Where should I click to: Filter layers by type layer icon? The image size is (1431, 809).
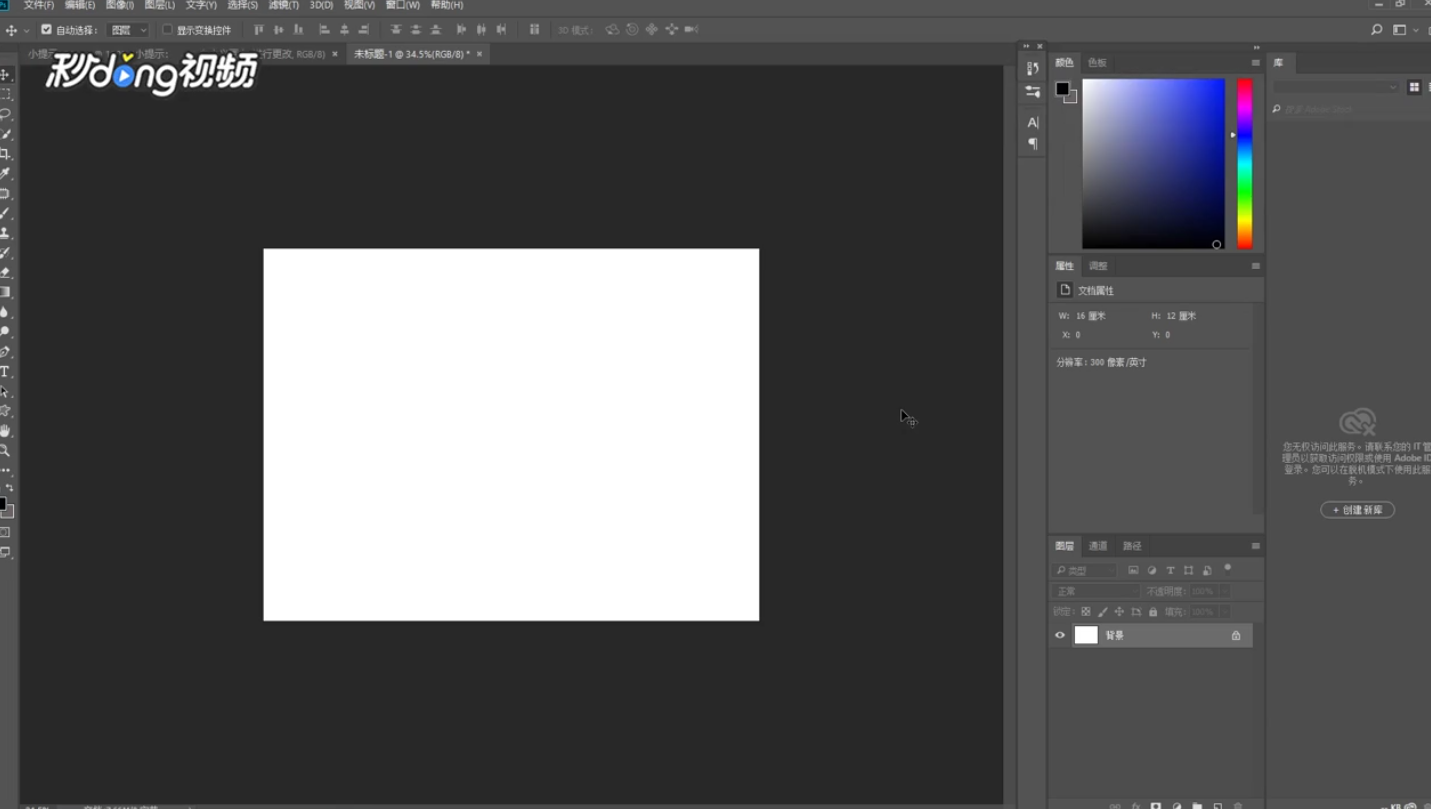[x=1170, y=570]
